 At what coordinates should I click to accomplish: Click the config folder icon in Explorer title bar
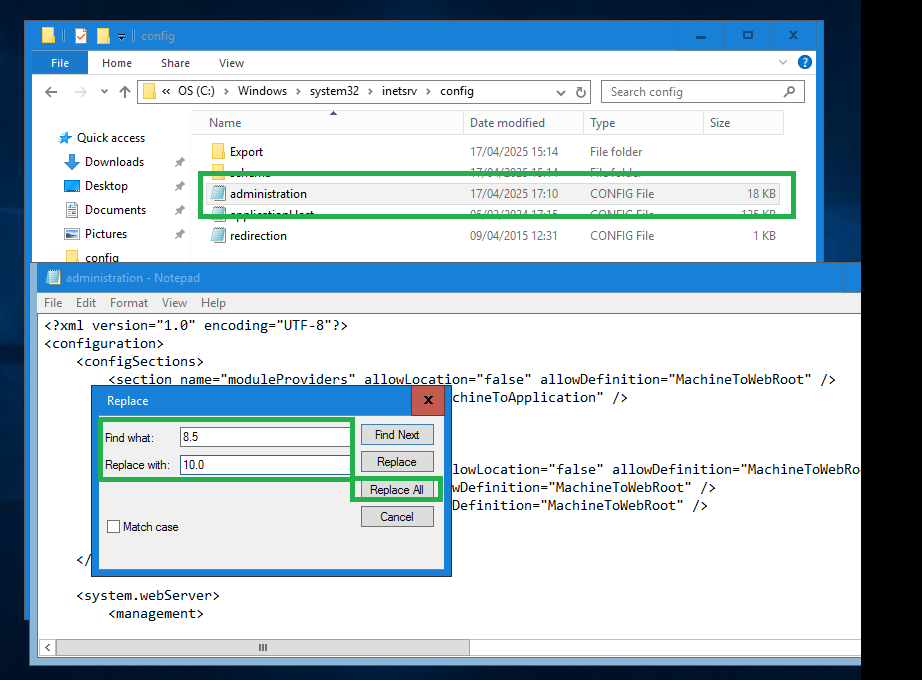click(x=48, y=36)
